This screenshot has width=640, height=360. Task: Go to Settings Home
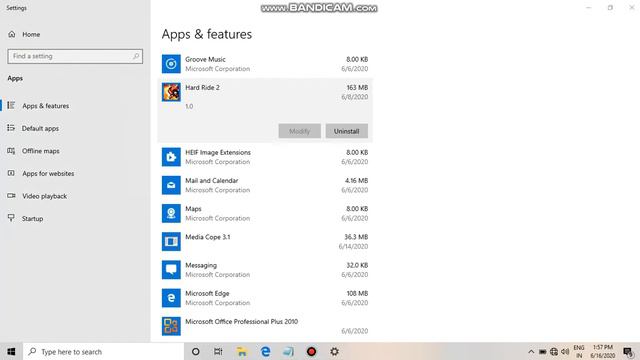(x=75, y=34)
